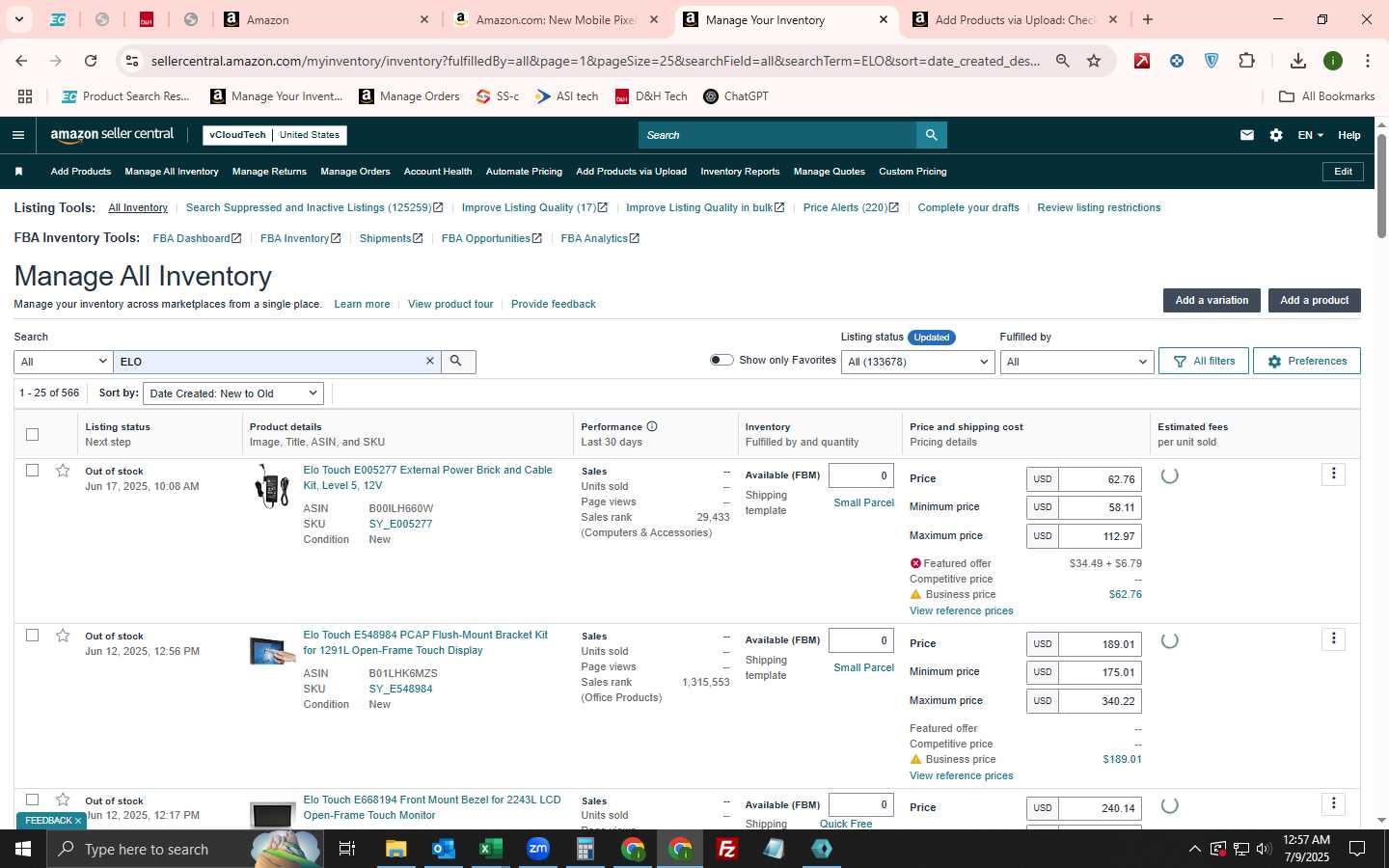This screenshot has width=1389, height=868.
Task: Open Manage Orders nav item
Action: pos(355,172)
